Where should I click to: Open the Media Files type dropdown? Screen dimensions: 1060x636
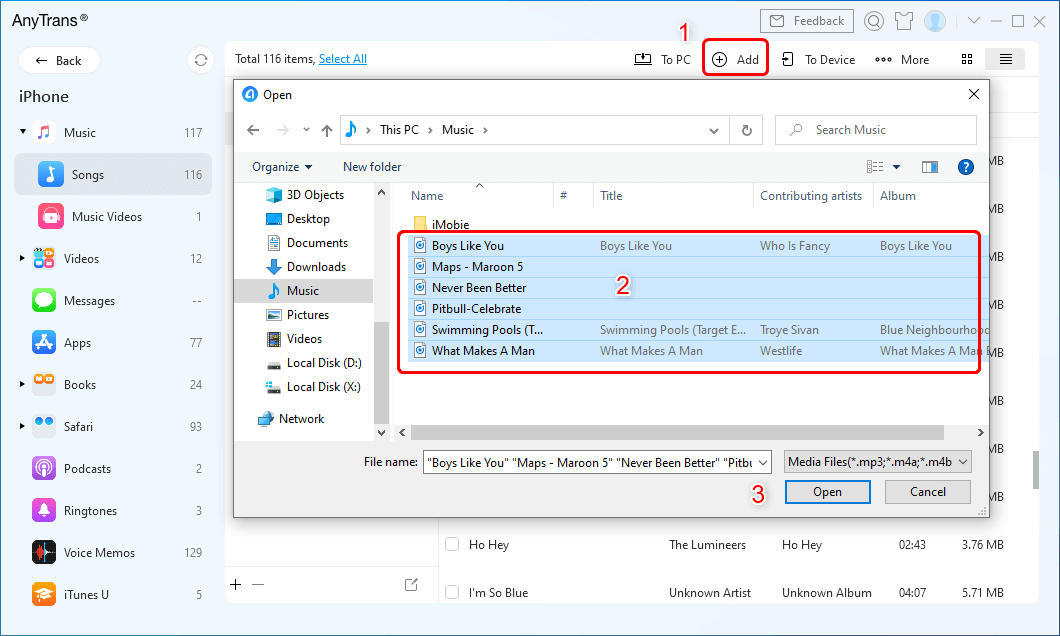coord(878,462)
